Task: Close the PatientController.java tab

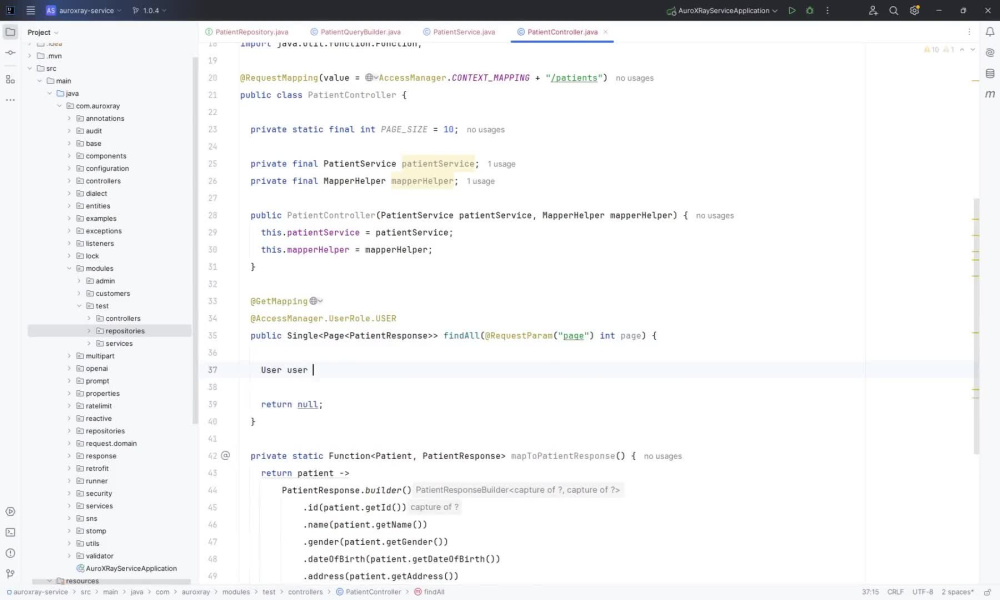Action: pos(605,32)
